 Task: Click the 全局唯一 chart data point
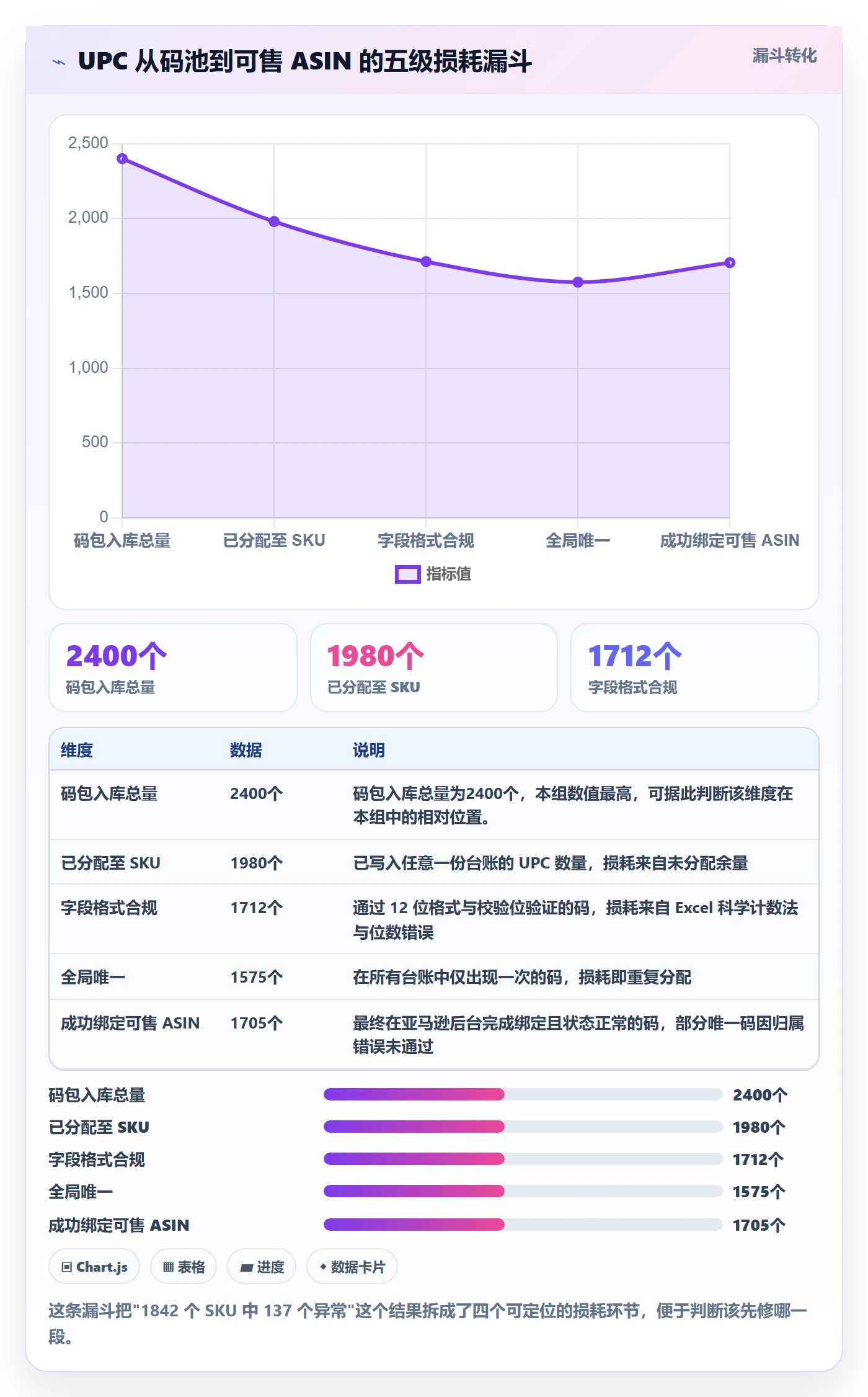click(578, 282)
